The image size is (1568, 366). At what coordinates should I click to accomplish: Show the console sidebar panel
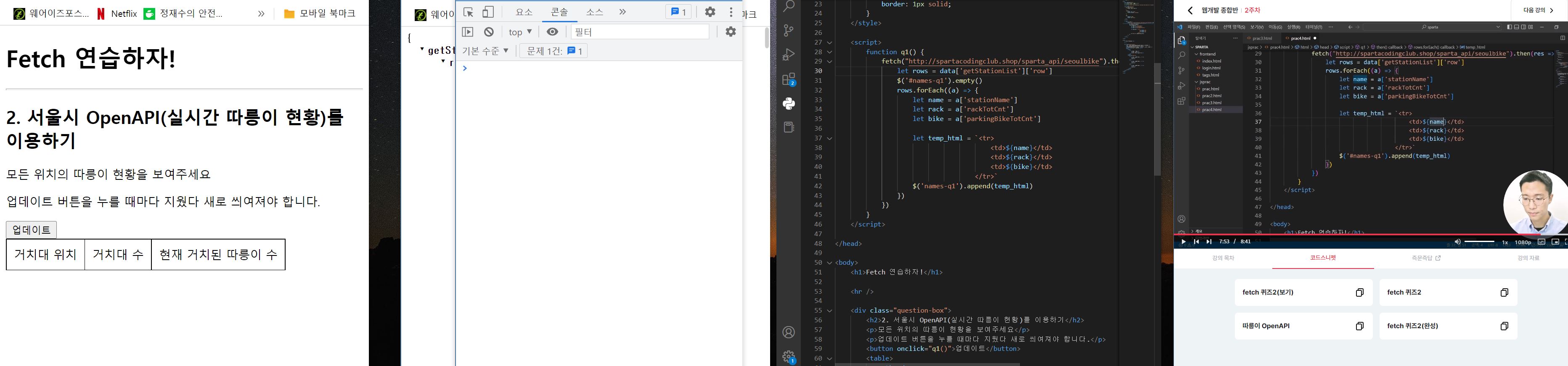(467, 32)
